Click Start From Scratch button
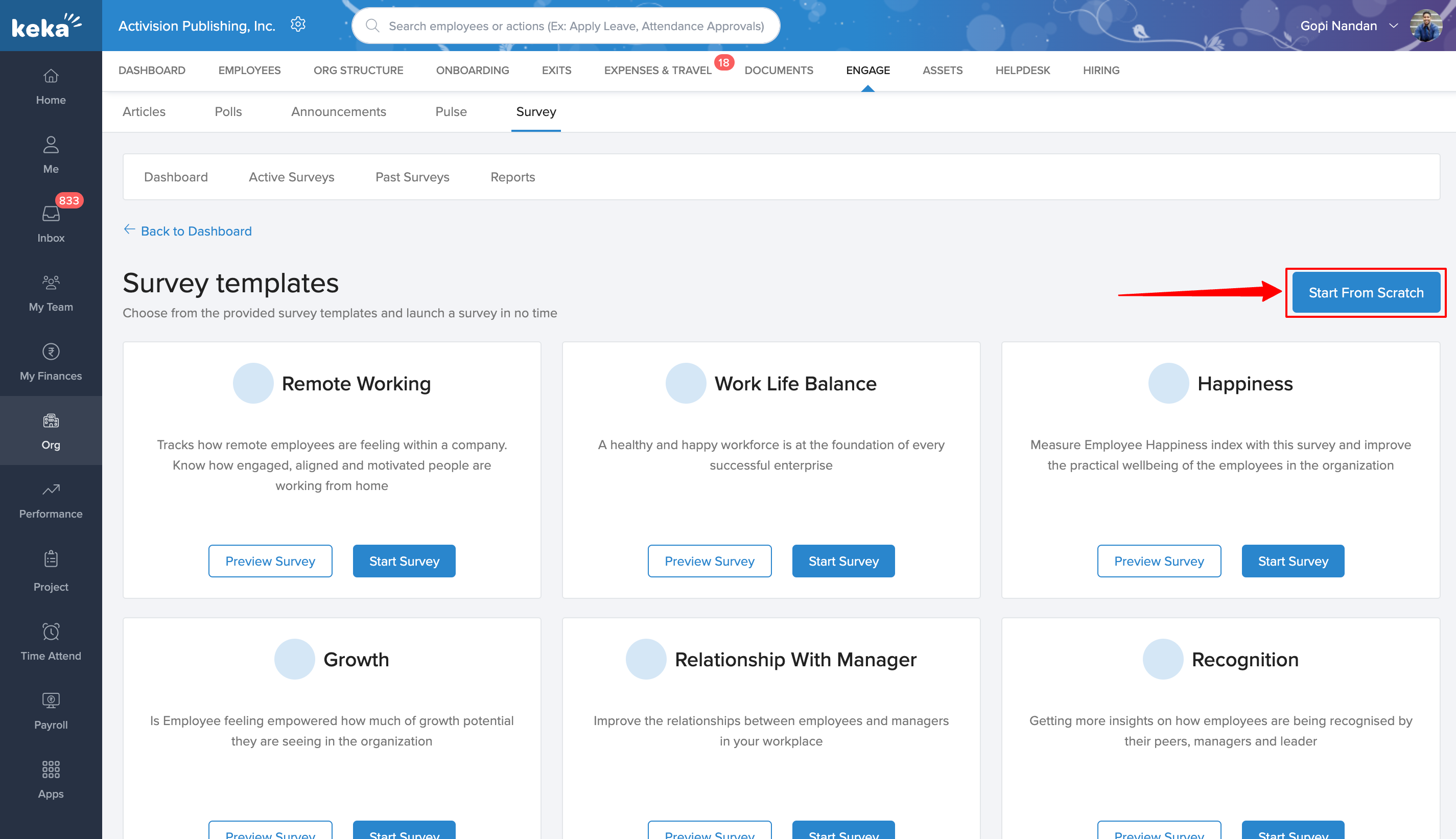Screen dimensions: 1456x839 click(x=1365, y=293)
